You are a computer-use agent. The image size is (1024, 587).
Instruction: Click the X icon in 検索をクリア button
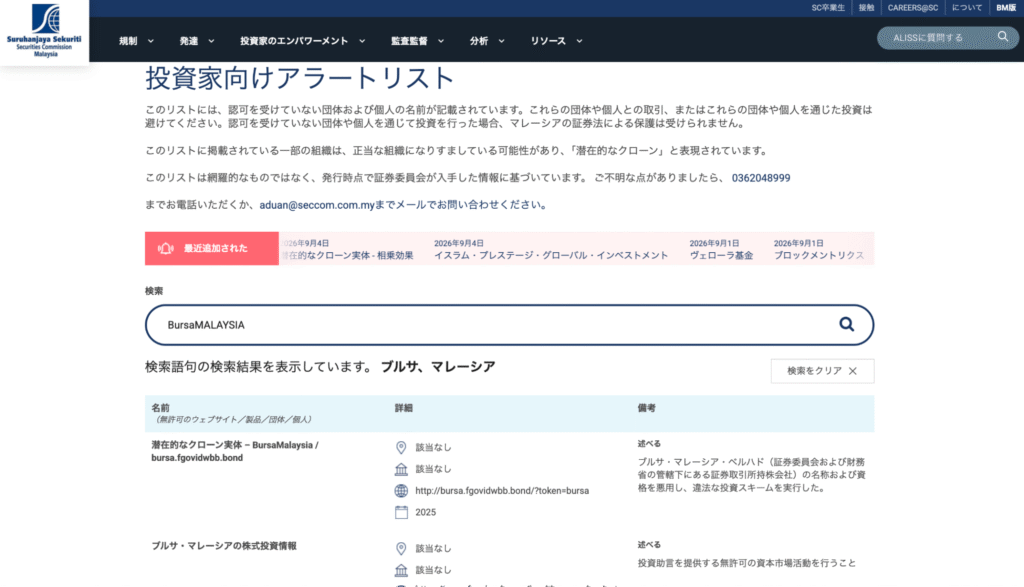click(853, 371)
